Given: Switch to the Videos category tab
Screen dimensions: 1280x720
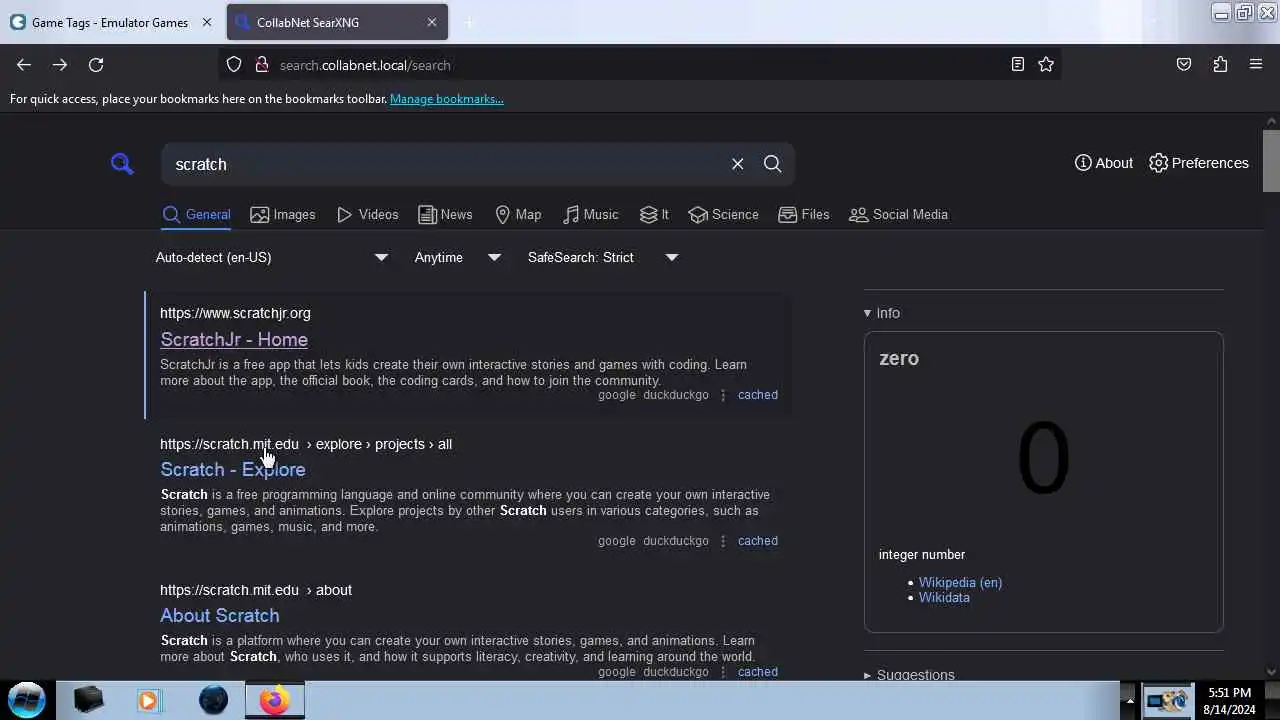Looking at the screenshot, I should tap(367, 214).
